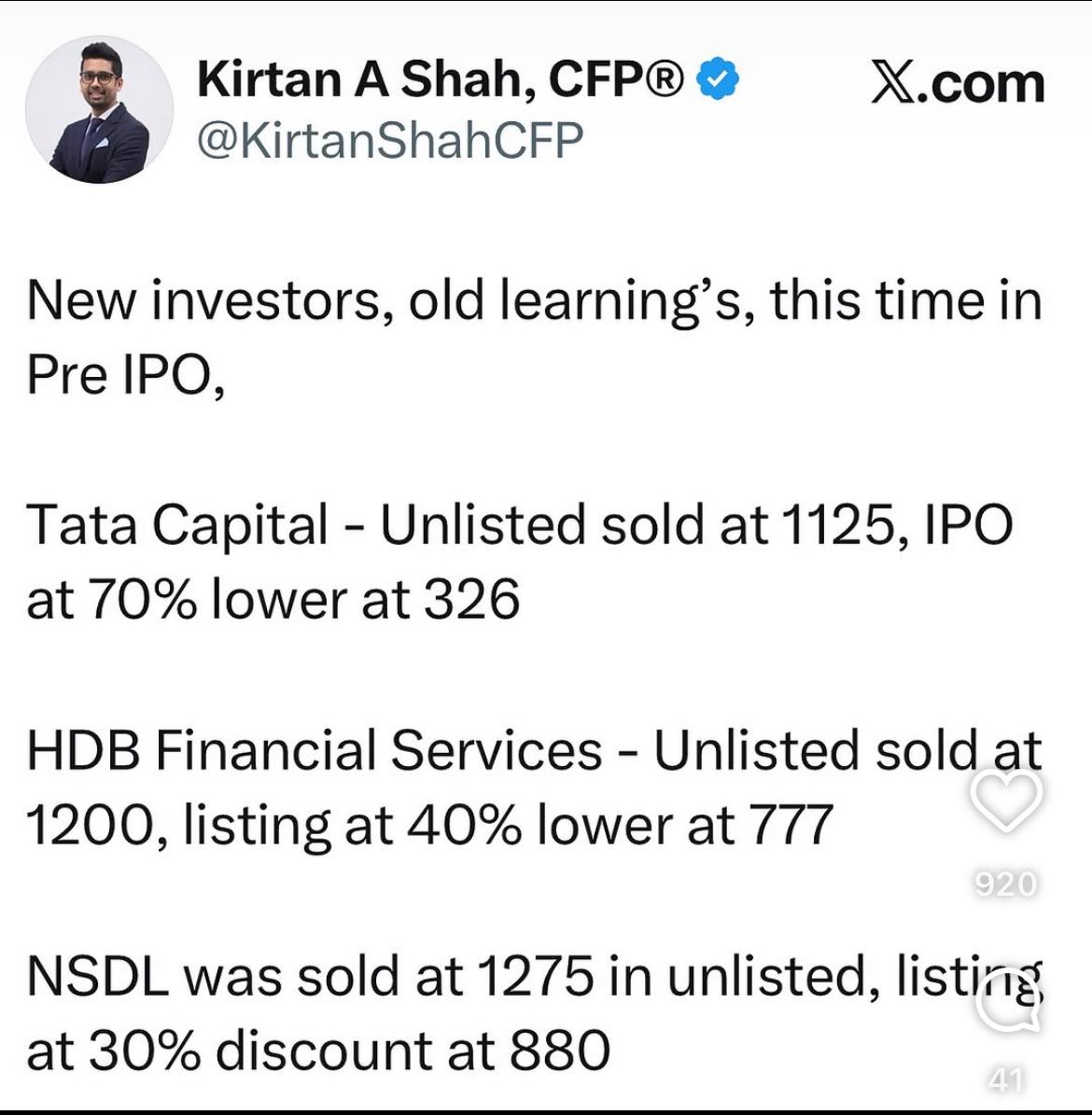The image size is (1092, 1115).
Task: Click the "NSDL" word
Action: [98, 976]
